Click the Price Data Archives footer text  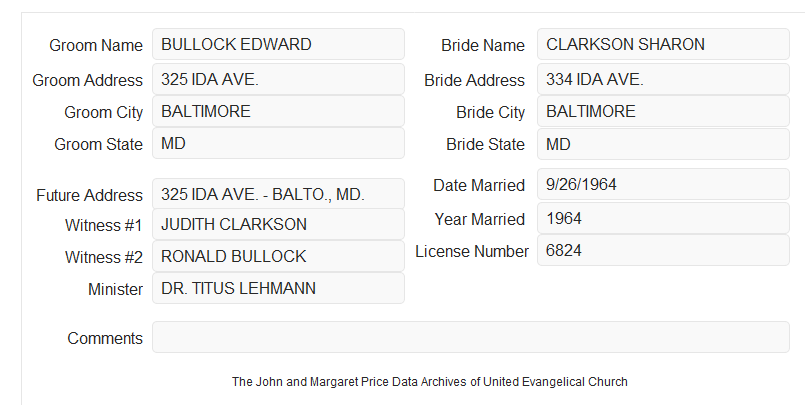[x=429, y=382]
